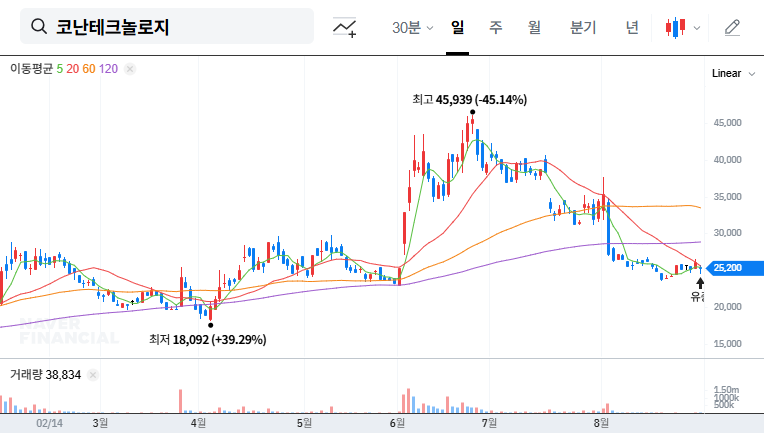Remove the 거래량 indicator with the x
This screenshot has width=764, height=433.
(93, 375)
